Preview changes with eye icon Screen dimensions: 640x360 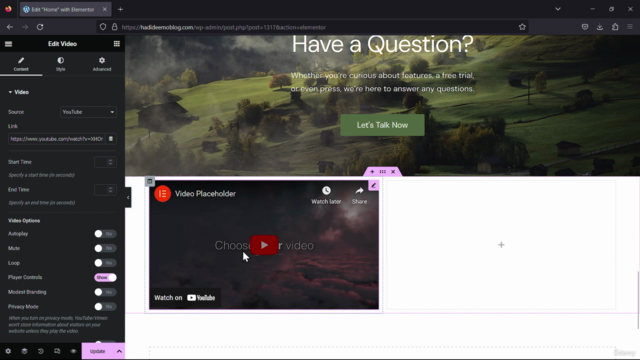pos(73,351)
